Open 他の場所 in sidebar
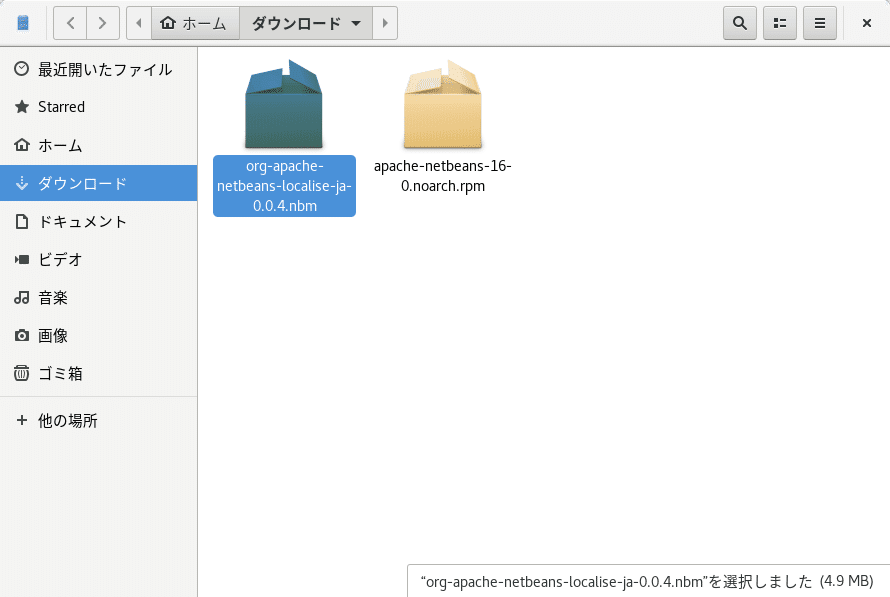Viewport: 890px width, 597px height. 99,421
